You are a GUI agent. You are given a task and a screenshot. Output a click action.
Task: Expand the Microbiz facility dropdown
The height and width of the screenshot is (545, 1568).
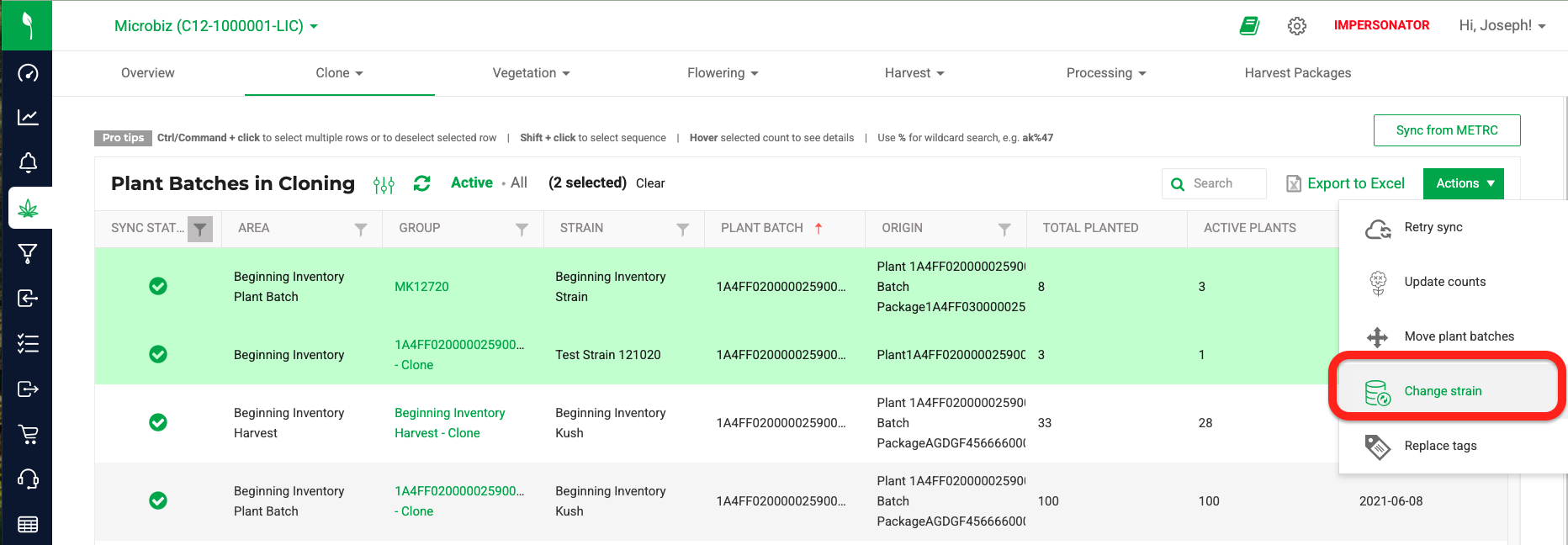click(216, 26)
